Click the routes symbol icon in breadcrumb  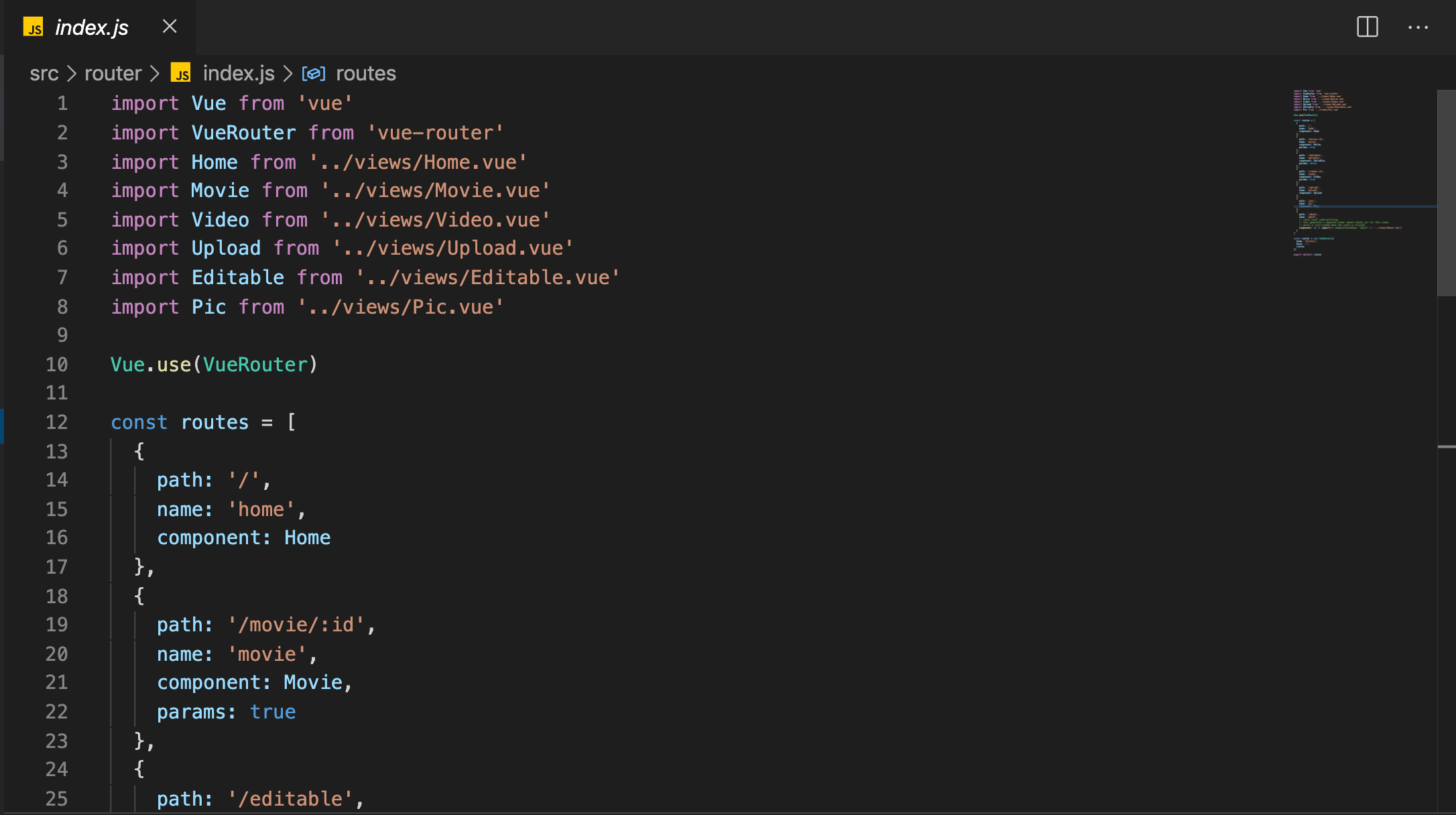click(x=314, y=73)
